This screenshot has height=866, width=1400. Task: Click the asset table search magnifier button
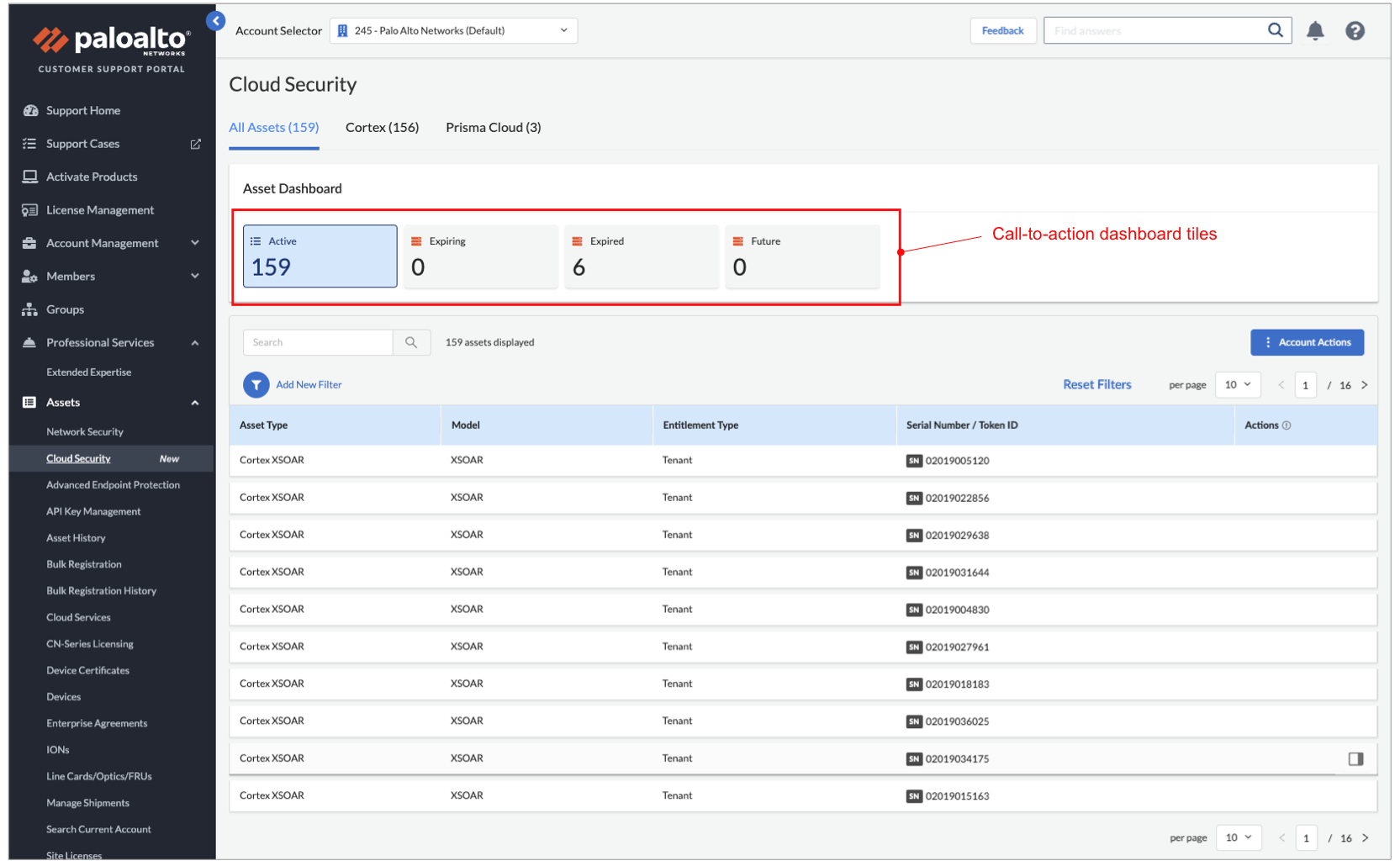pyautogui.click(x=411, y=342)
